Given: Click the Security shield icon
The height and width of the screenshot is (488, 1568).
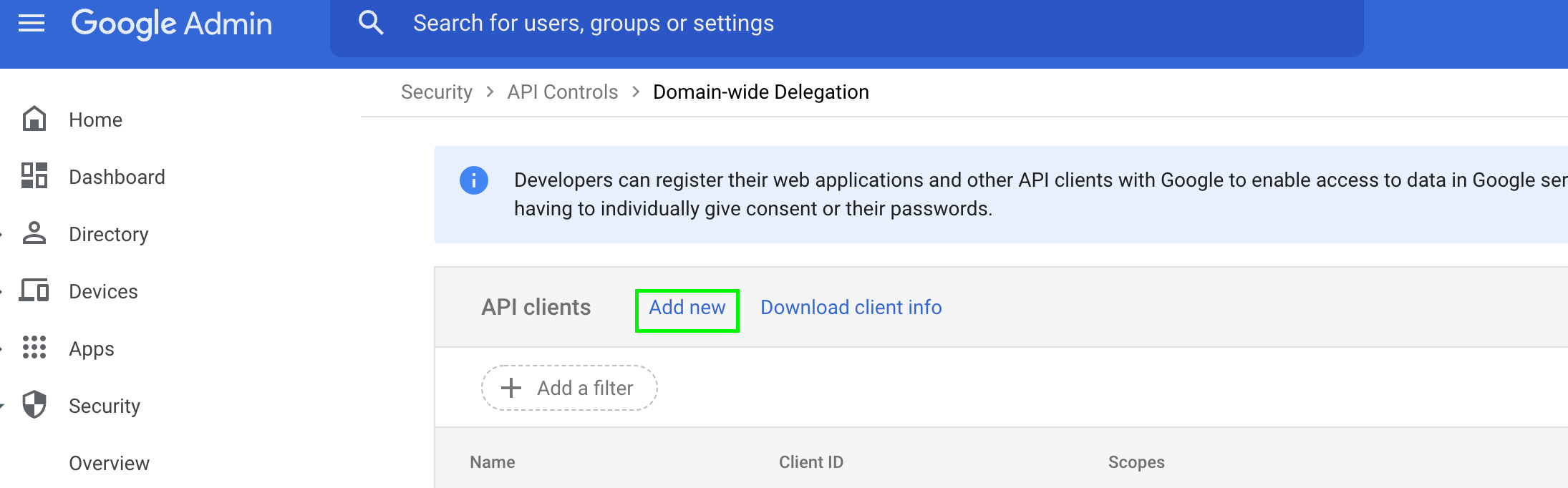Looking at the screenshot, I should tap(34, 405).
